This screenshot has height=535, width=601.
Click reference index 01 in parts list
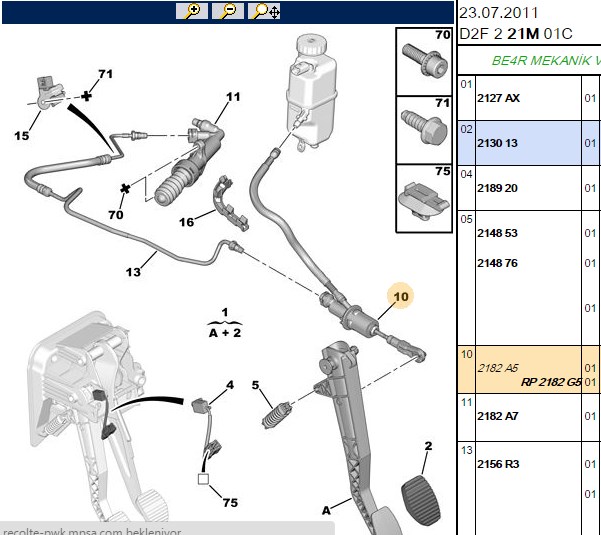tap(466, 84)
